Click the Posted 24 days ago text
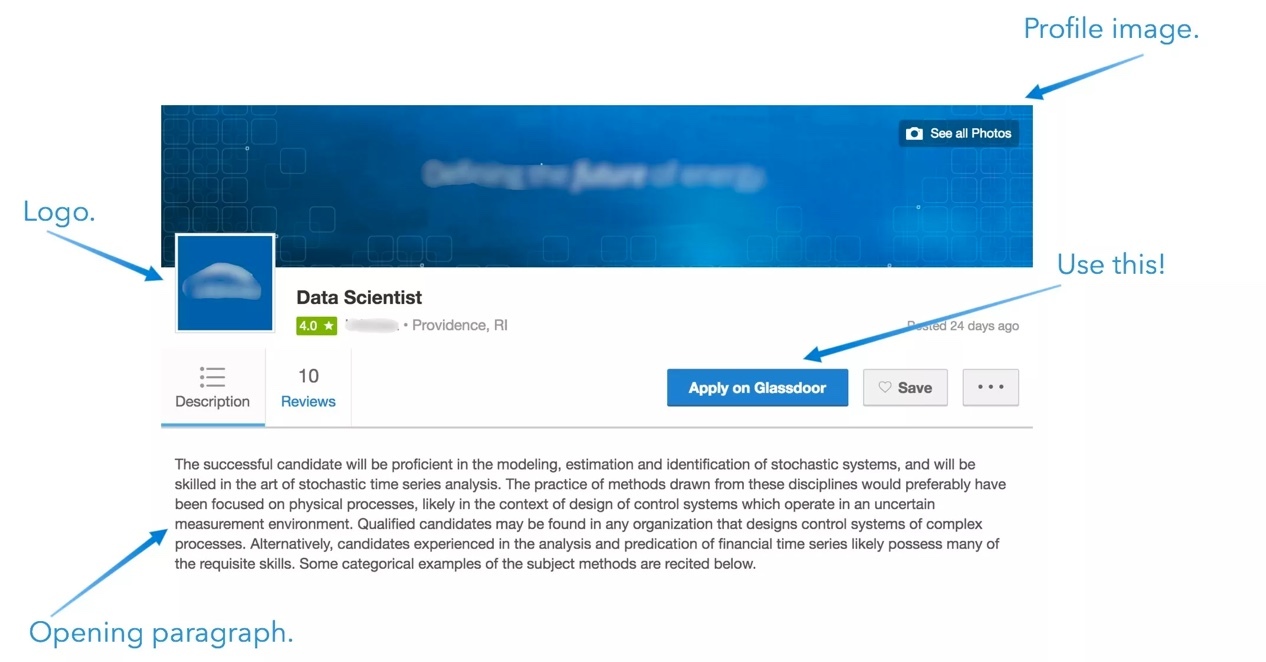Image resolution: width=1266 pixels, height=662 pixels. point(963,325)
